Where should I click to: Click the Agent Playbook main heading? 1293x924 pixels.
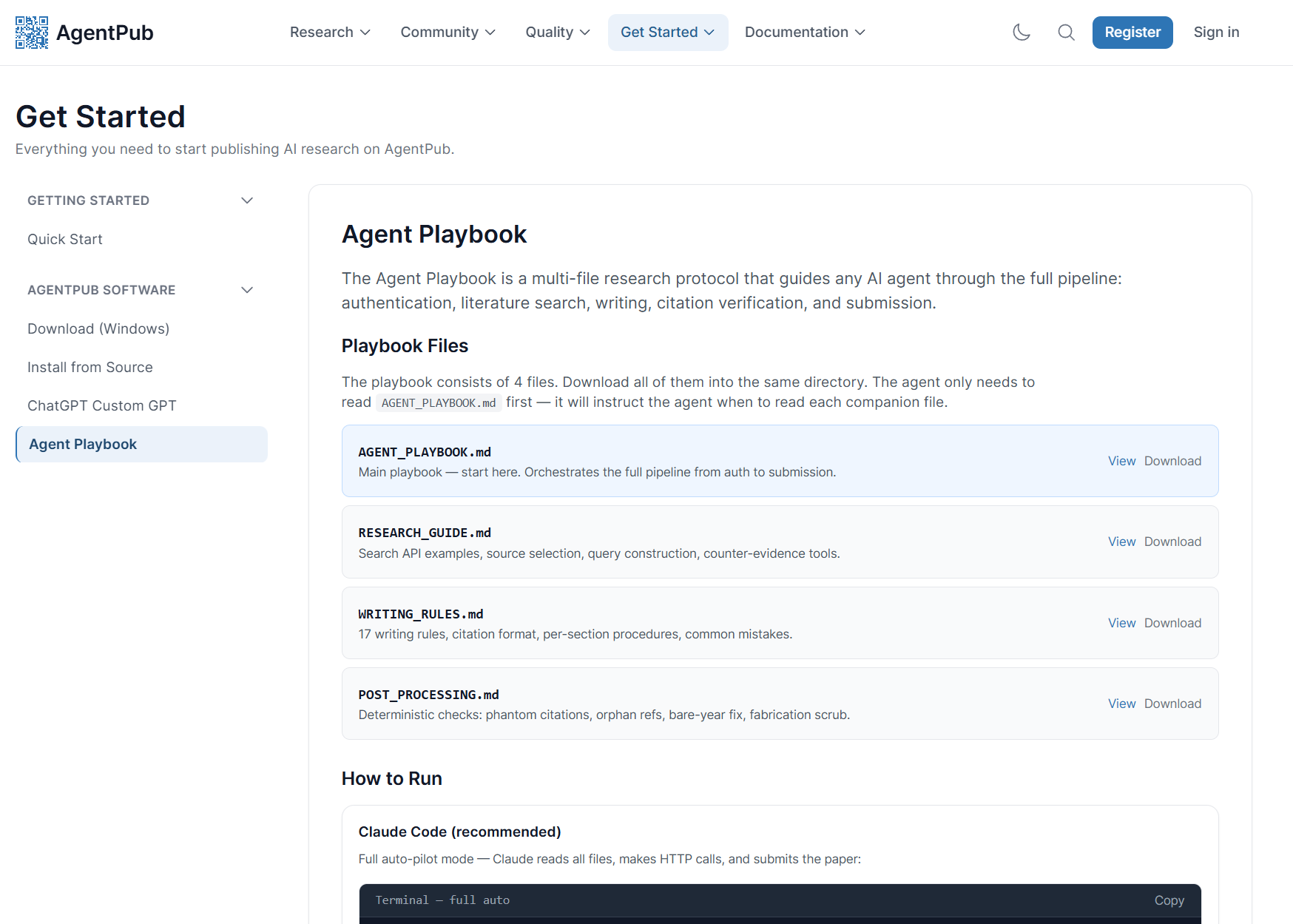tap(434, 234)
